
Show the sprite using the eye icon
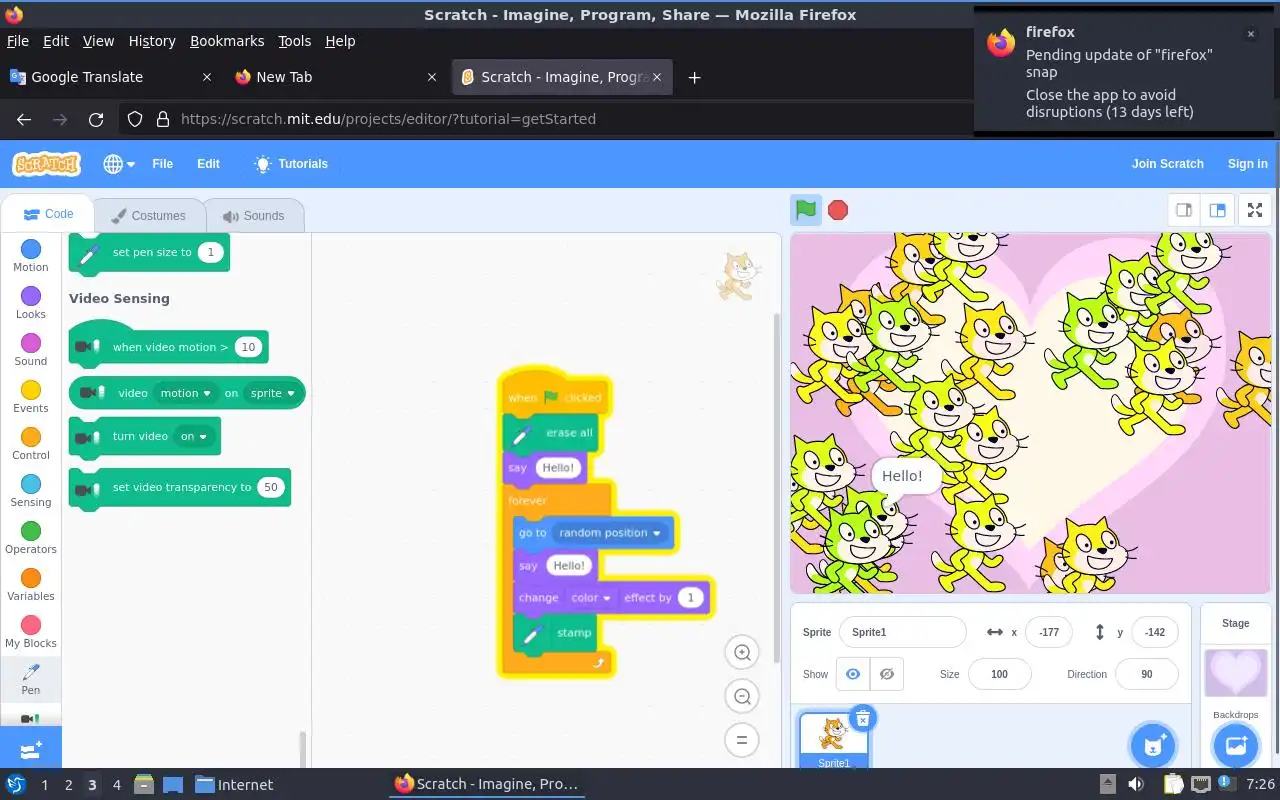[x=852, y=674]
